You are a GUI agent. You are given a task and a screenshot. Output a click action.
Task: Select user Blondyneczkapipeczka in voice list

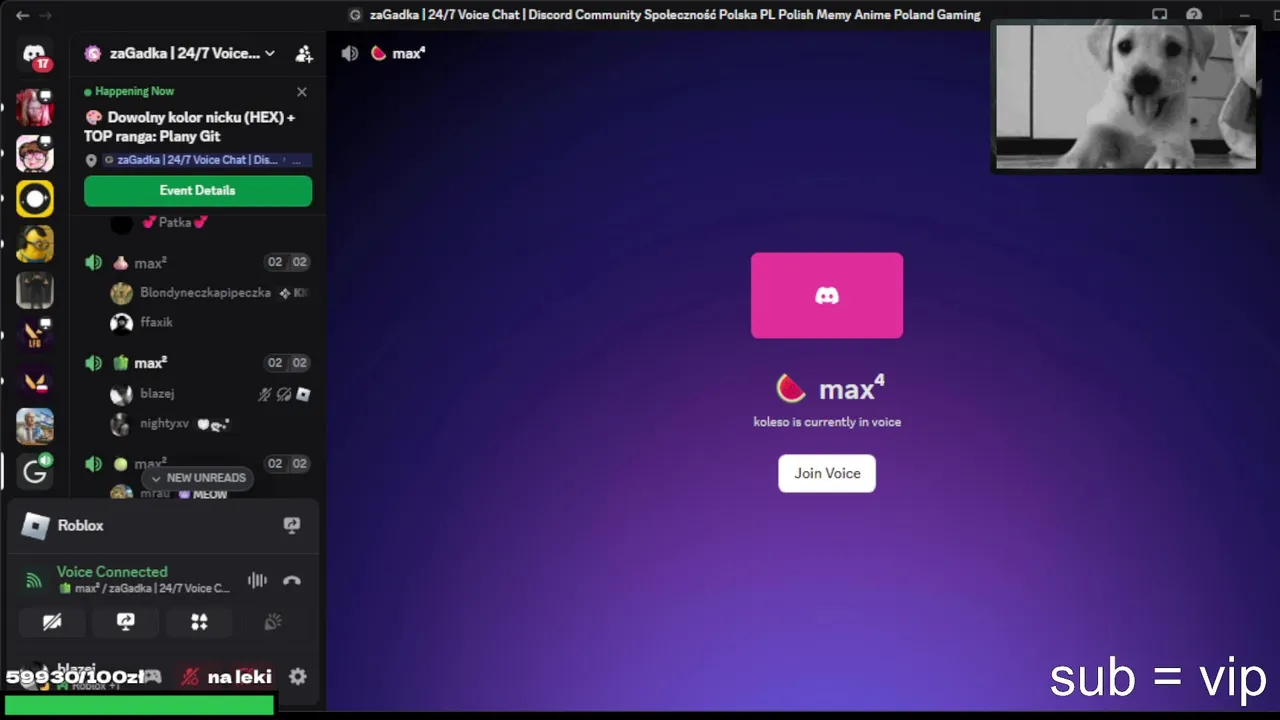tap(208, 293)
